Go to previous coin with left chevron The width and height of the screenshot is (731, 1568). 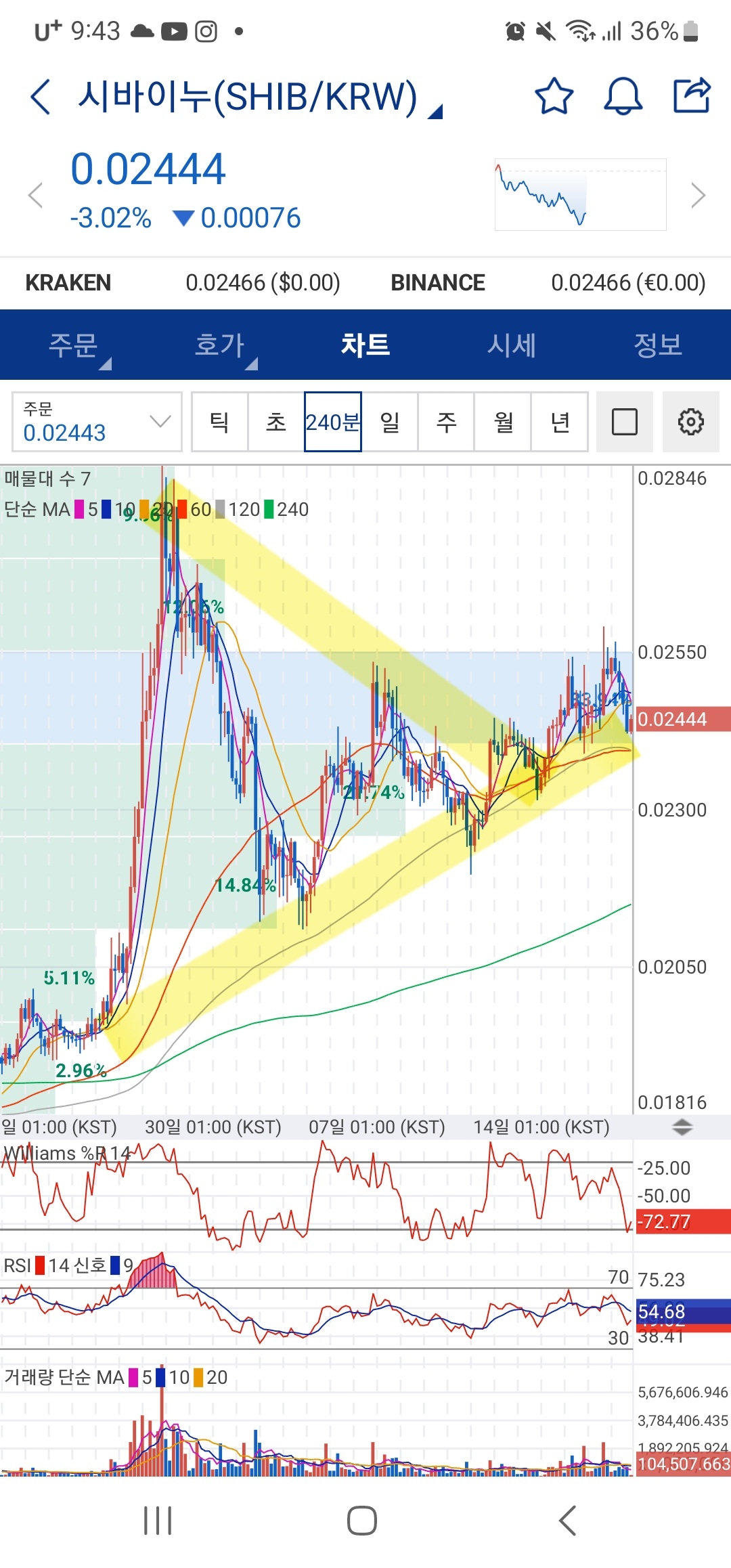click(x=35, y=196)
